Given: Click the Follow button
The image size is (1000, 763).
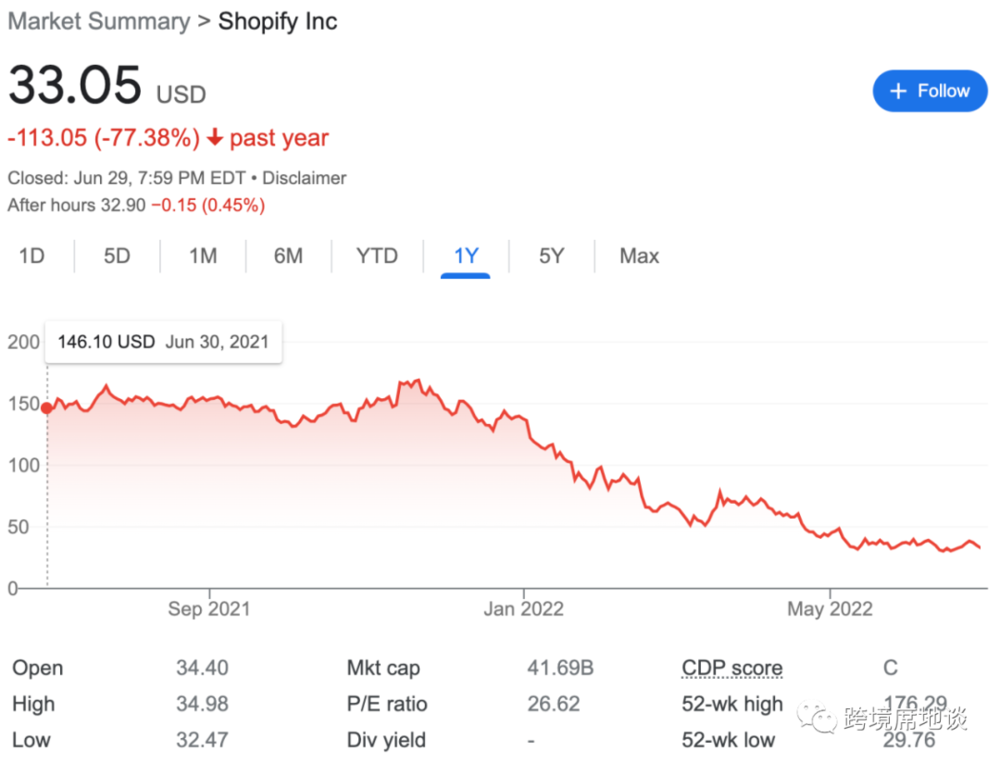Looking at the screenshot, I should [930, 91].
